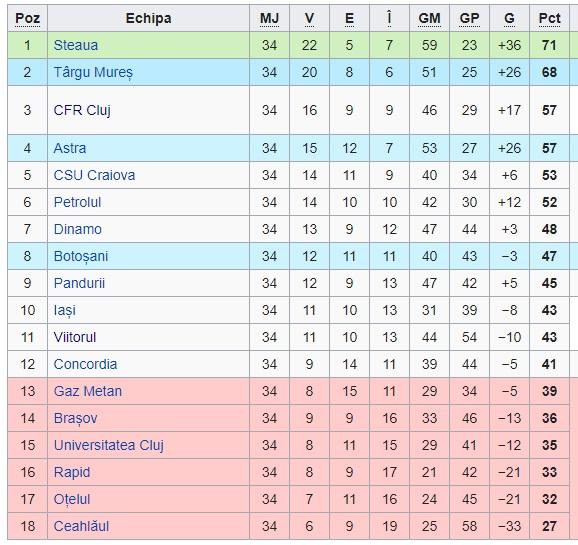The height and width of the screenshot is (545, 578).
Task: Open the Pandurii team page
Action: click(x=79, y=283)
